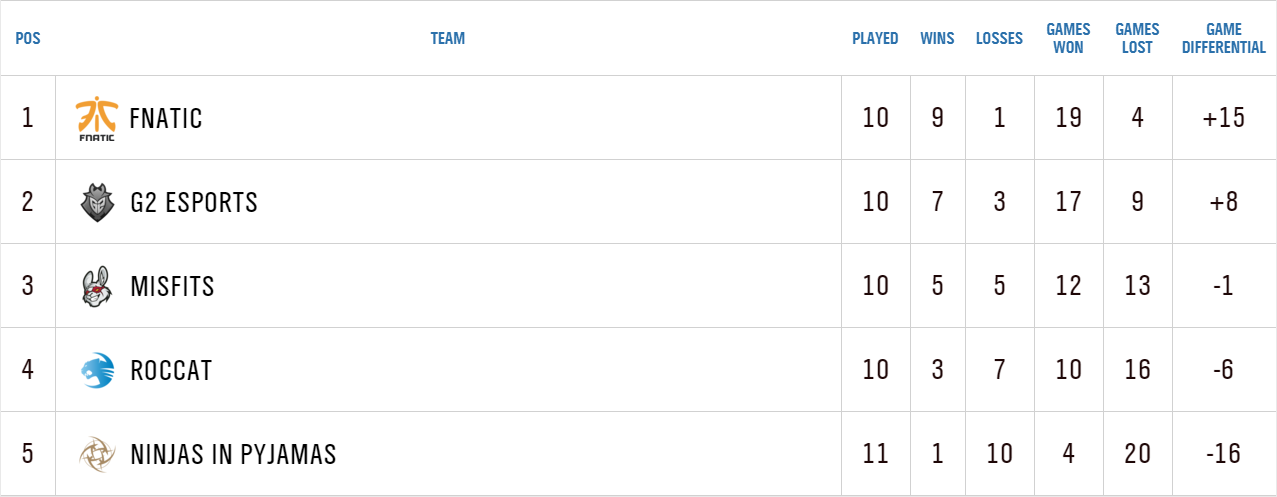Select the MISFITS team name

click(x=172, y=287)
